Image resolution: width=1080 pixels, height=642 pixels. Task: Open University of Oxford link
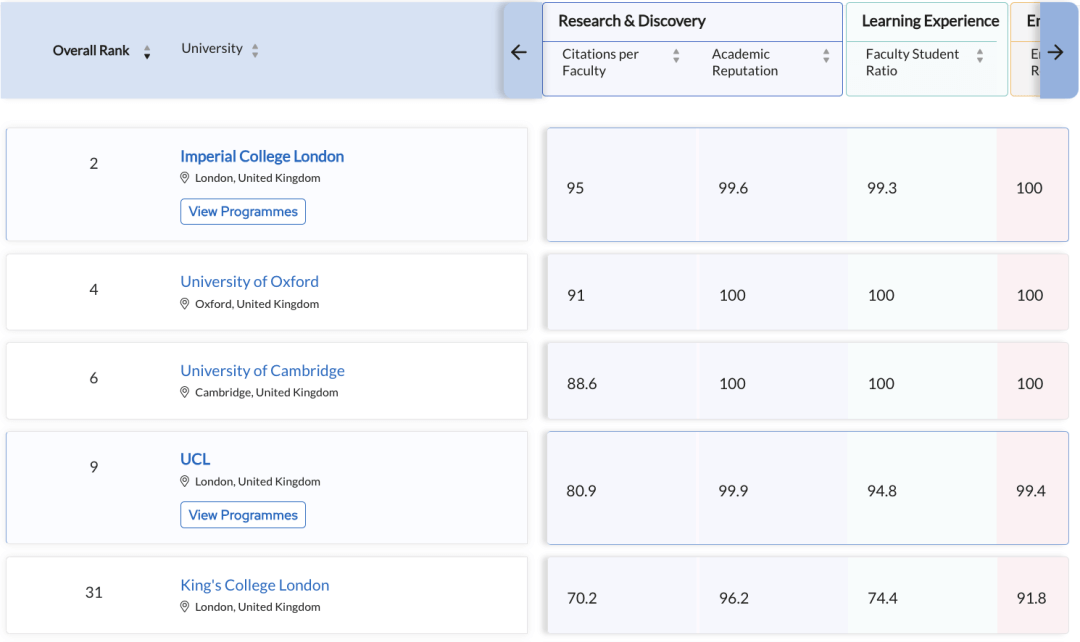[249, 282]
